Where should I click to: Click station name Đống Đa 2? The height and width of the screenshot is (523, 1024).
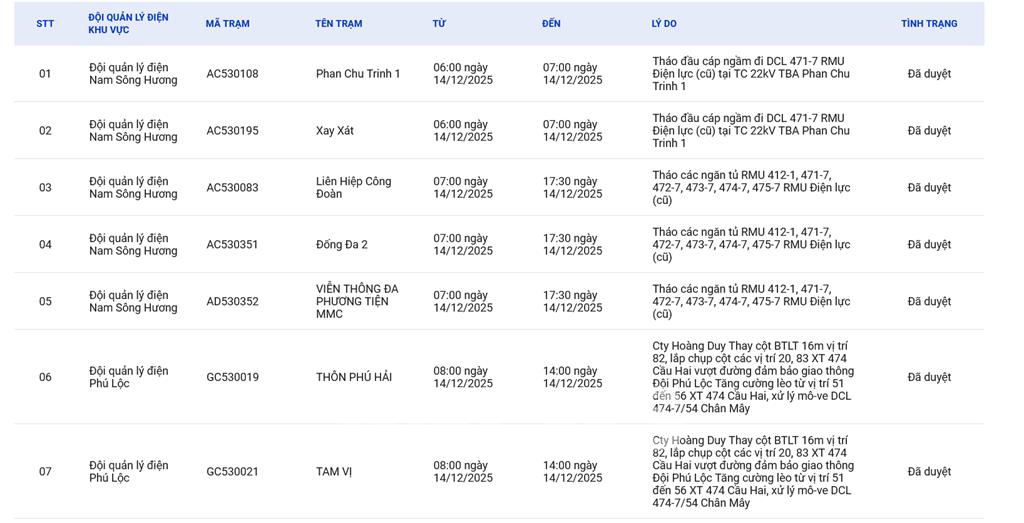coord(342,245)
